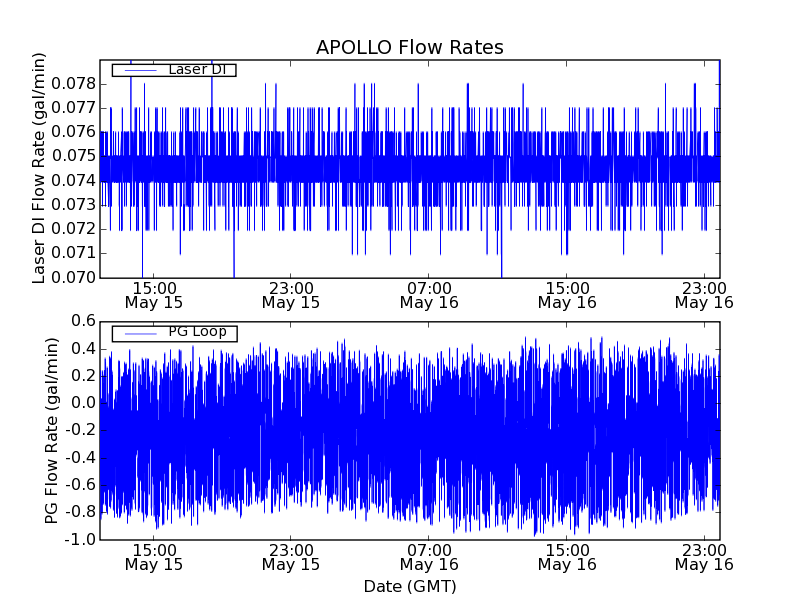Click the Date (GMT) x-axis label
Image resolution: width=800 pixels, height=600 pixels.
click(x=409, y=586)
